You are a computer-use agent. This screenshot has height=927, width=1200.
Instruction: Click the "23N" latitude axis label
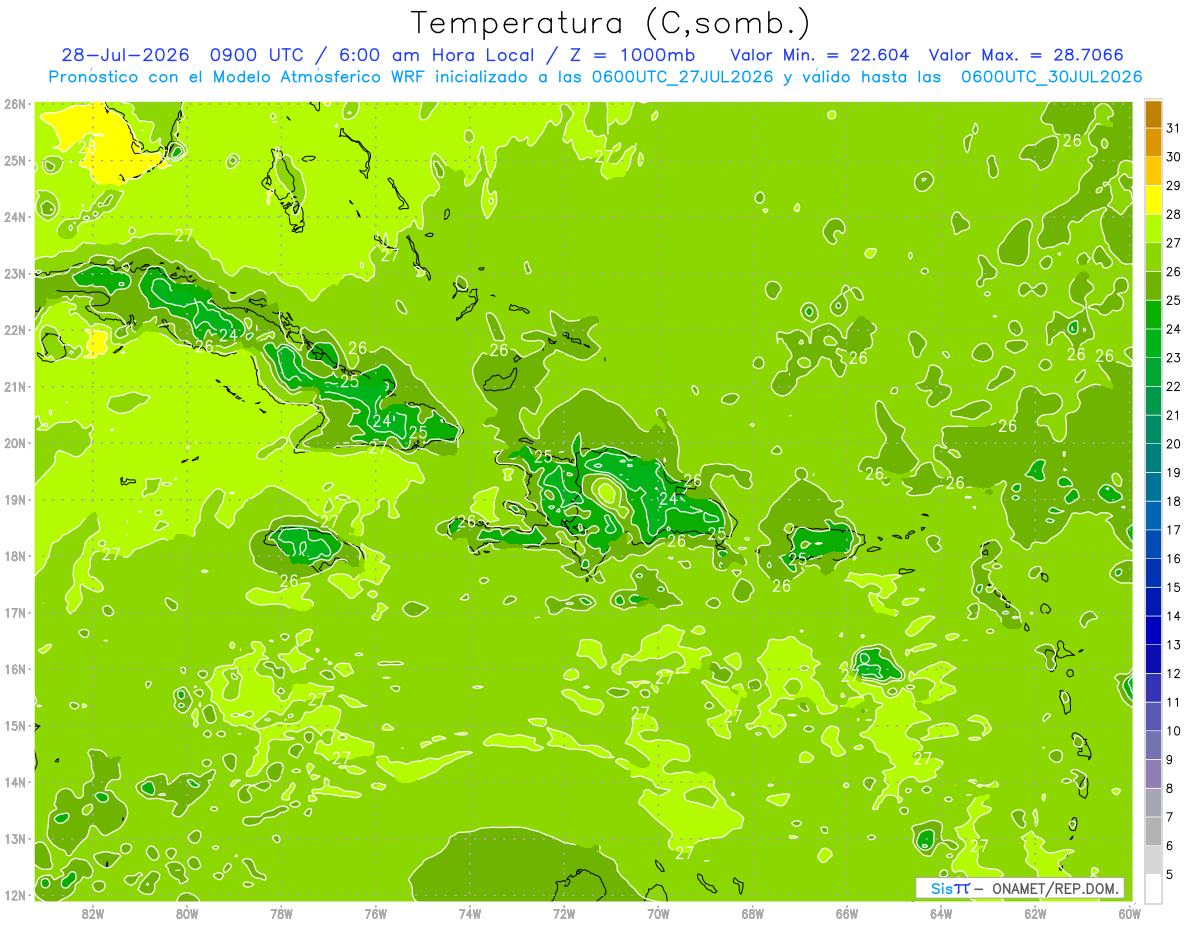pyautogui.click(x=15, y=273)
